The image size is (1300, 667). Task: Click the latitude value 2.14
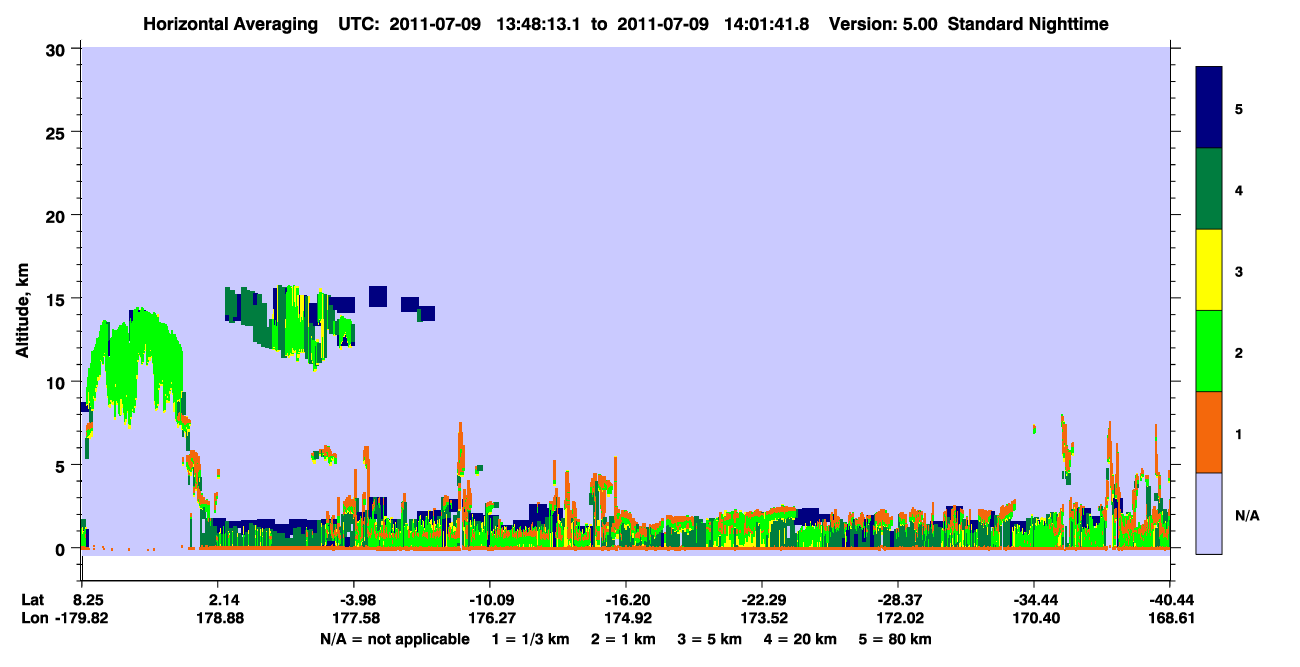click(217, 600)
